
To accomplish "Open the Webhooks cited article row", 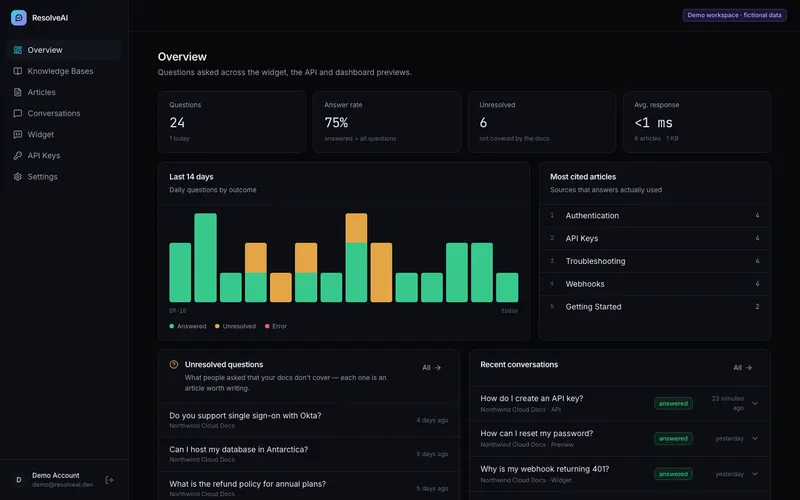I will pyautogui.click(x=655, y=284).
